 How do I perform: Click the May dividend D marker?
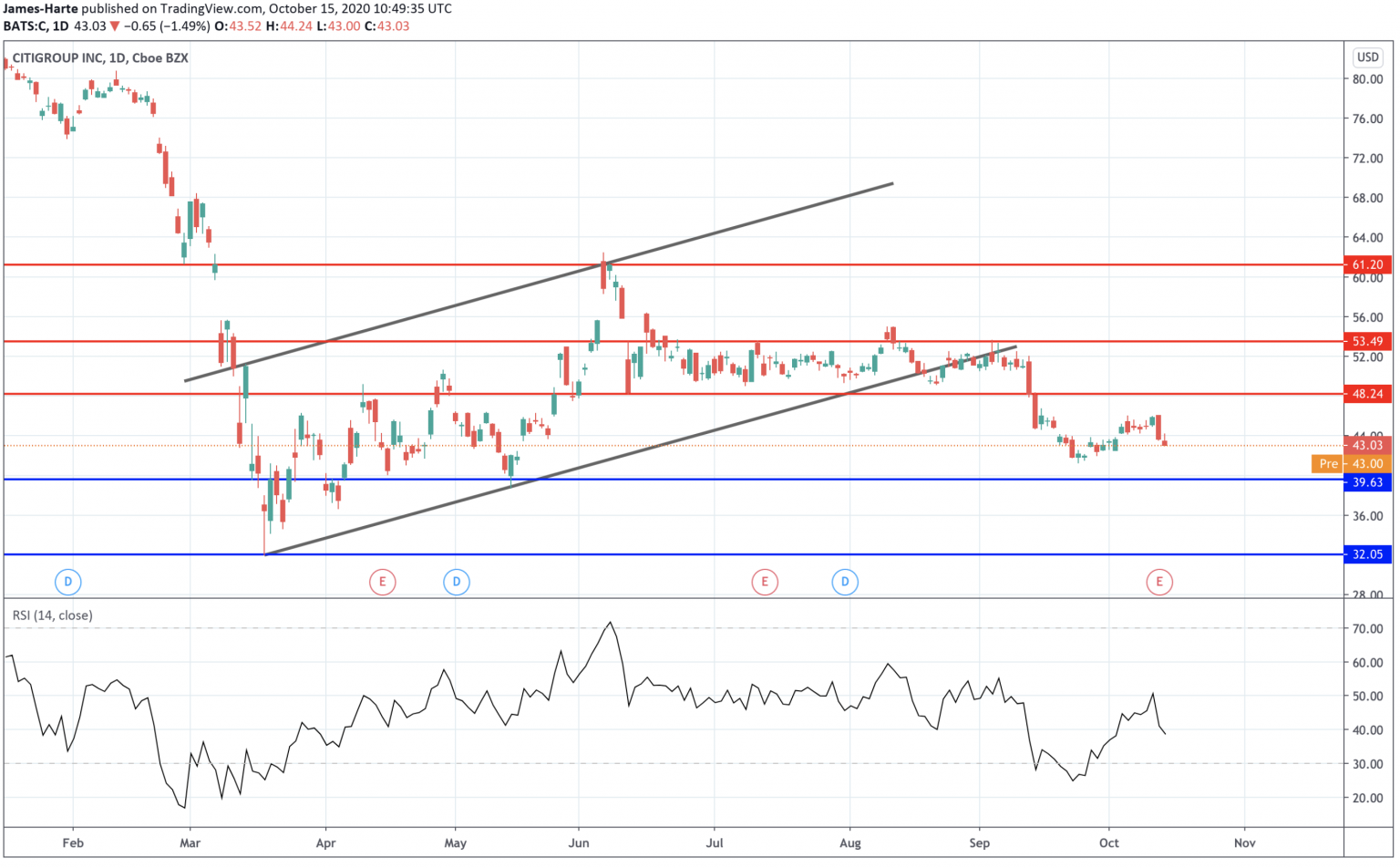click(x=456, y=581)
